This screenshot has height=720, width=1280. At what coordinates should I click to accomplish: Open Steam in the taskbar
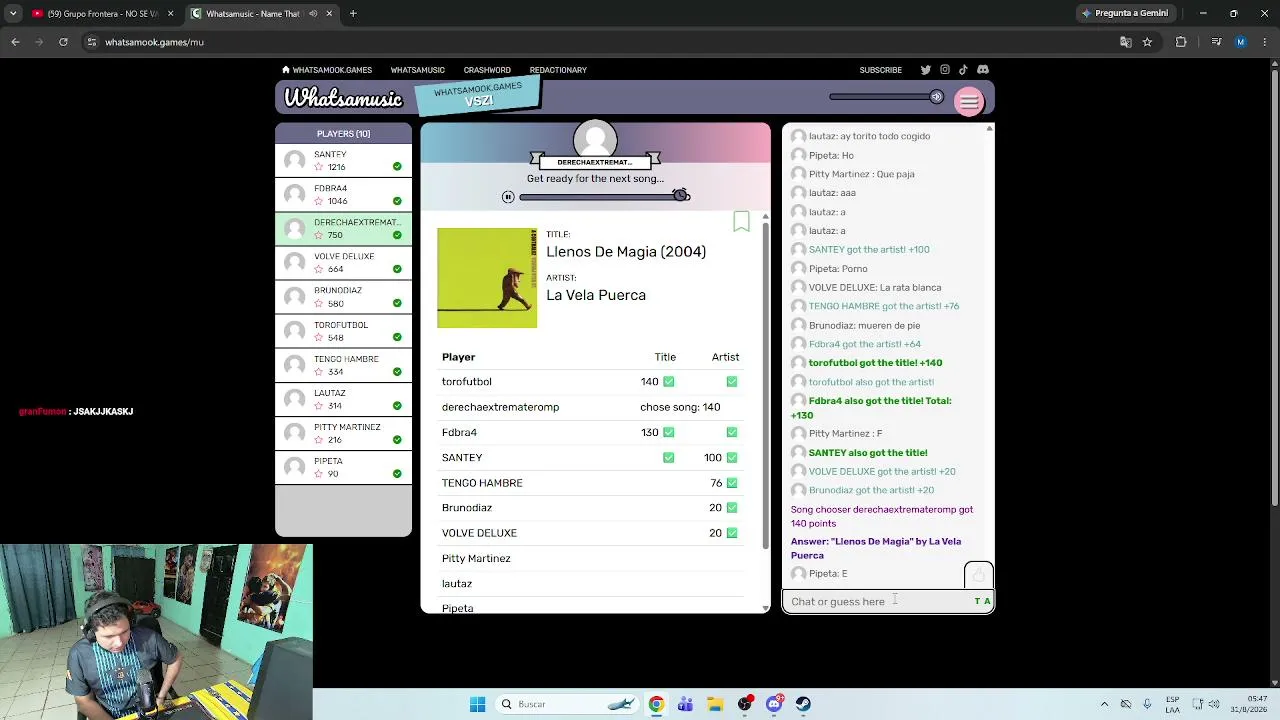pyautogui.click(x=803, y=704)
